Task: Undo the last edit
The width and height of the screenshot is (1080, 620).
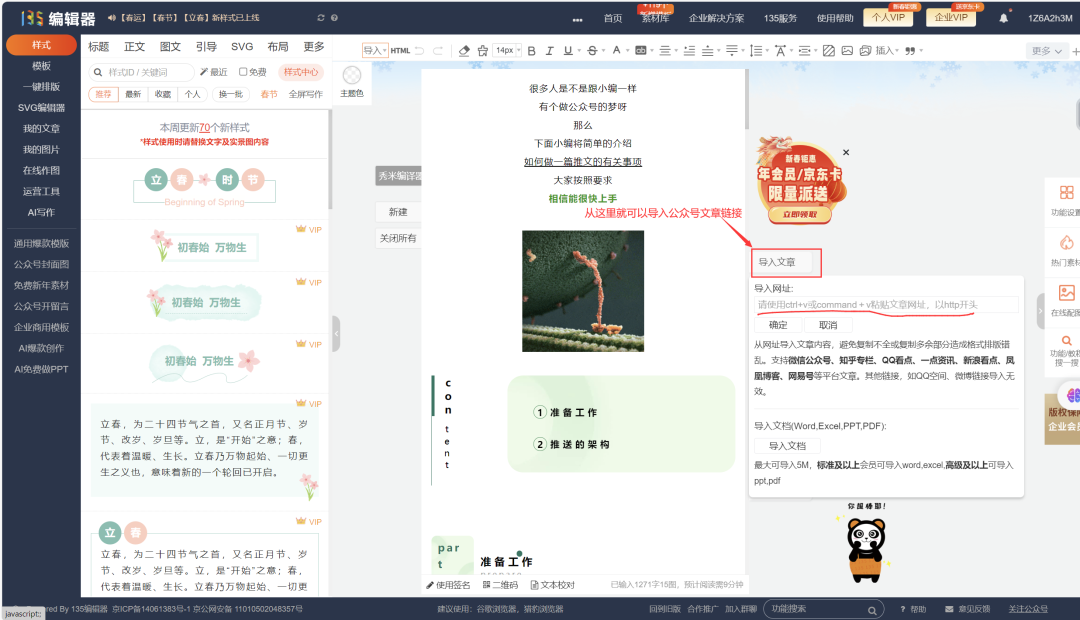Action: (x=419, y=50)
